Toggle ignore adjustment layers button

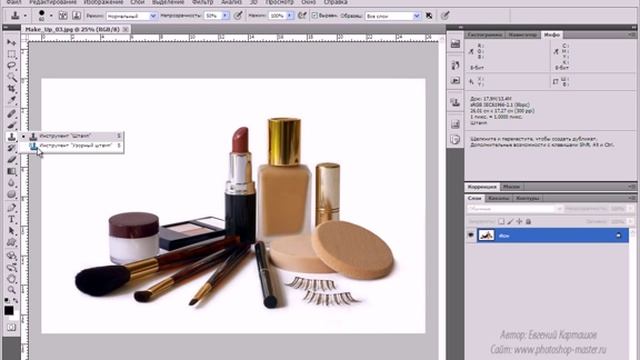point(429,16)
